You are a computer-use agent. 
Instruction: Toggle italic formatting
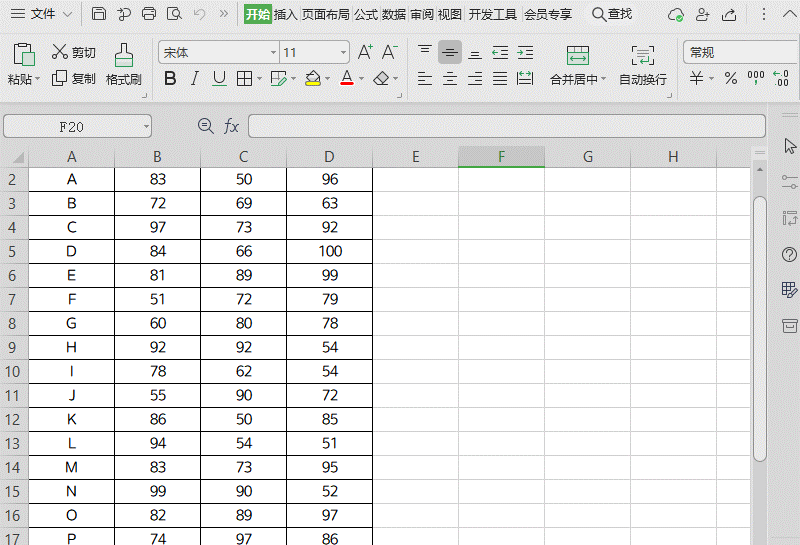(x=195, y=78)
